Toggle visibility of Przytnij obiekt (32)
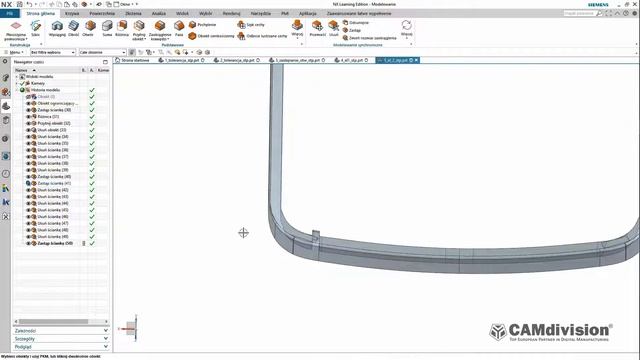The image size is (640, 360). click(x=29, y=123)
